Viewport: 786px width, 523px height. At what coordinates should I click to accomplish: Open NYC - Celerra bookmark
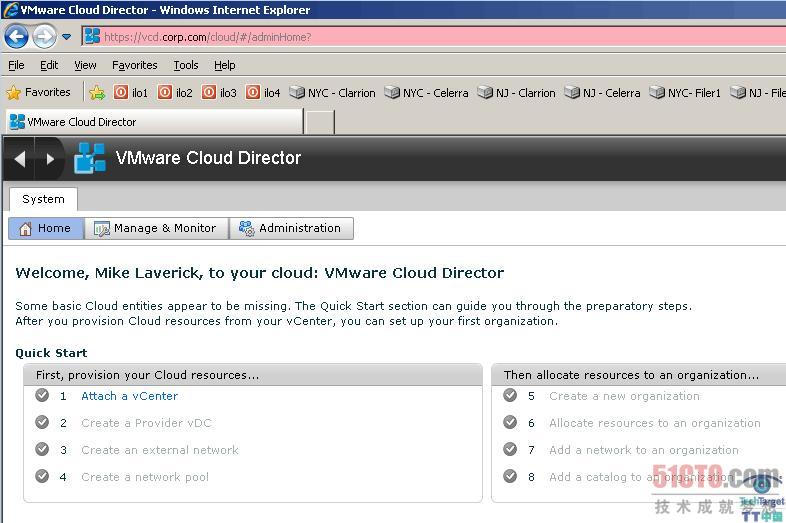[x=427, y=93]
